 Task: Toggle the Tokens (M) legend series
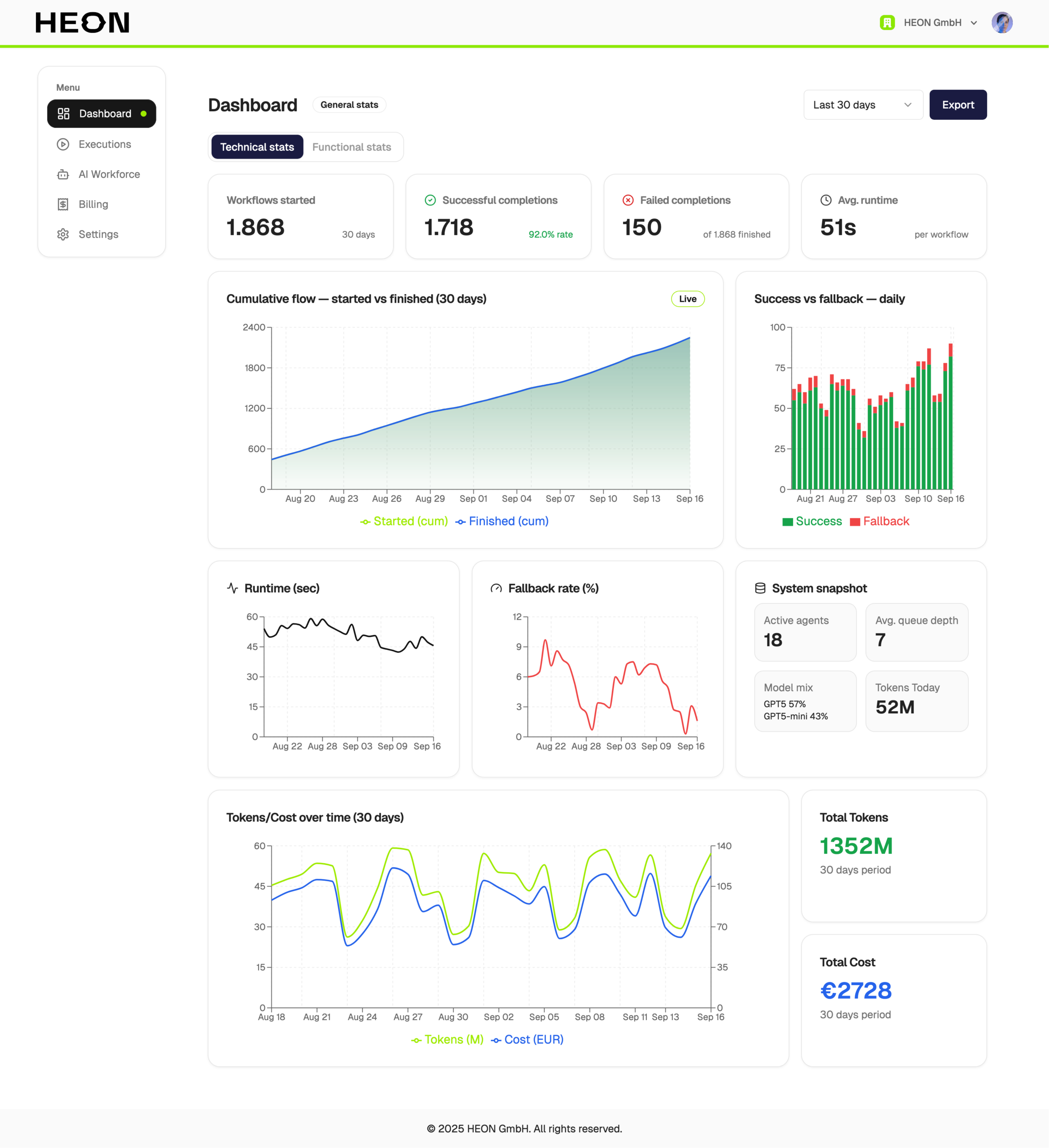click(447, 1040)
